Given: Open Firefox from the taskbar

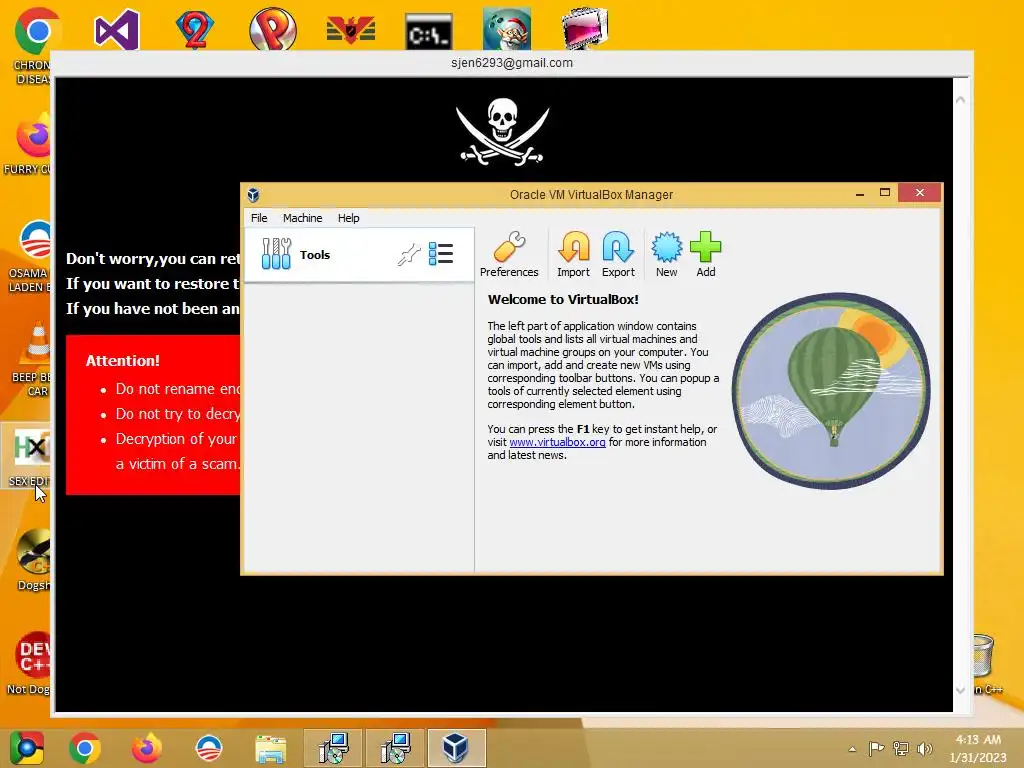Looking at the screenshot, I should (x=147, y=748).
